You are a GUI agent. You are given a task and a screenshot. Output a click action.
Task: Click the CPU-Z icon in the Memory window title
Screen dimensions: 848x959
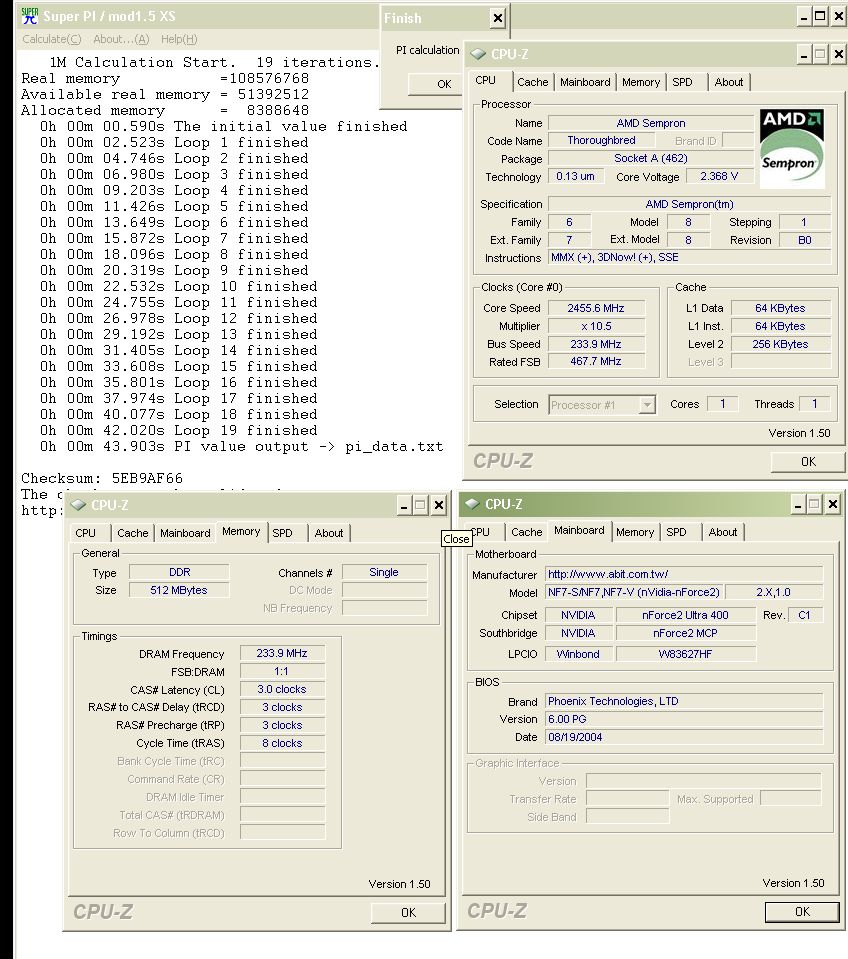tap(78, 505)
